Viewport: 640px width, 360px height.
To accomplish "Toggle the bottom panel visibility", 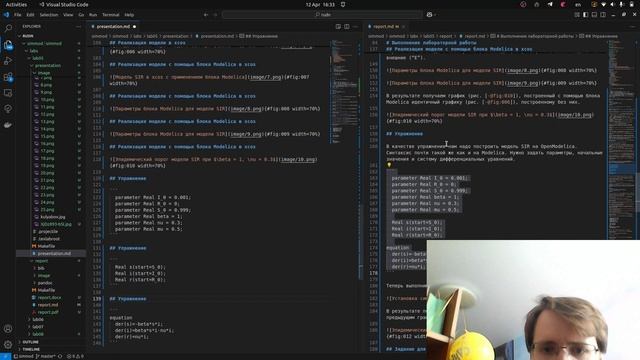I will [x=594, y=15].
